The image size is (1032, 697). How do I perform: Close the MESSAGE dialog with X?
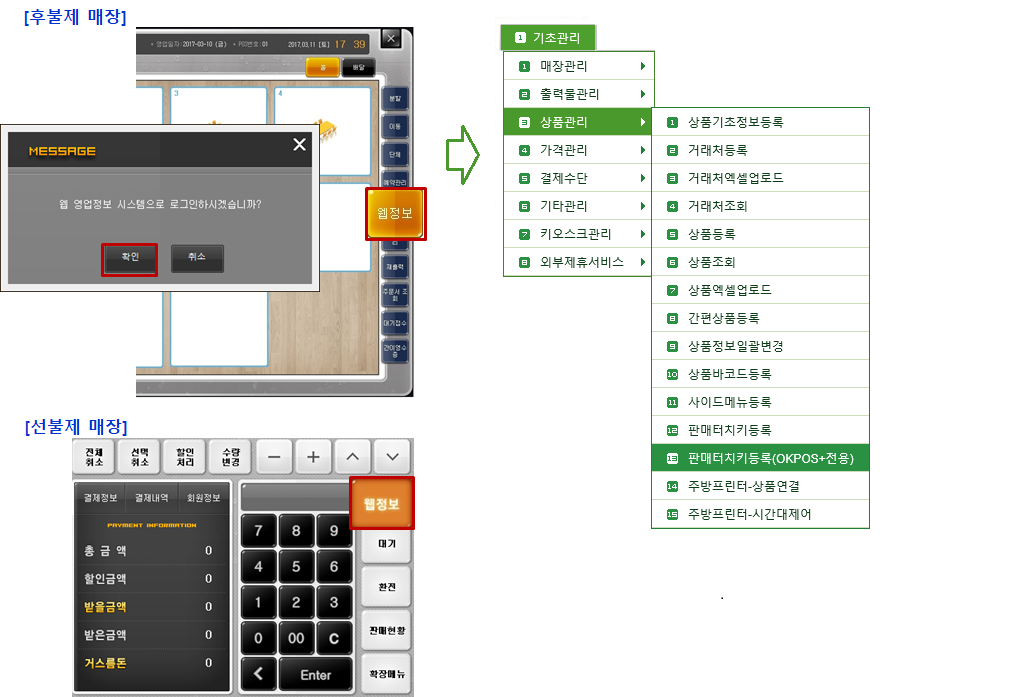(x=299, y=145)
